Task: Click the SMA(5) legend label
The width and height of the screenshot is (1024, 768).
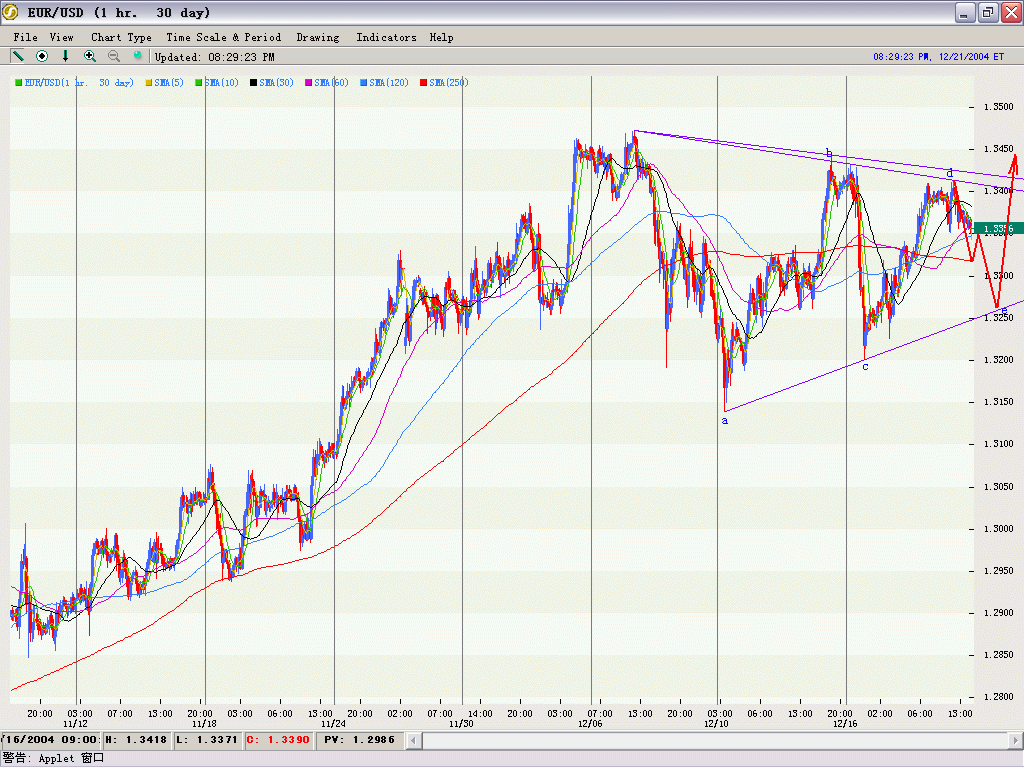Action: pyautogui.click(x=169, y=83)
